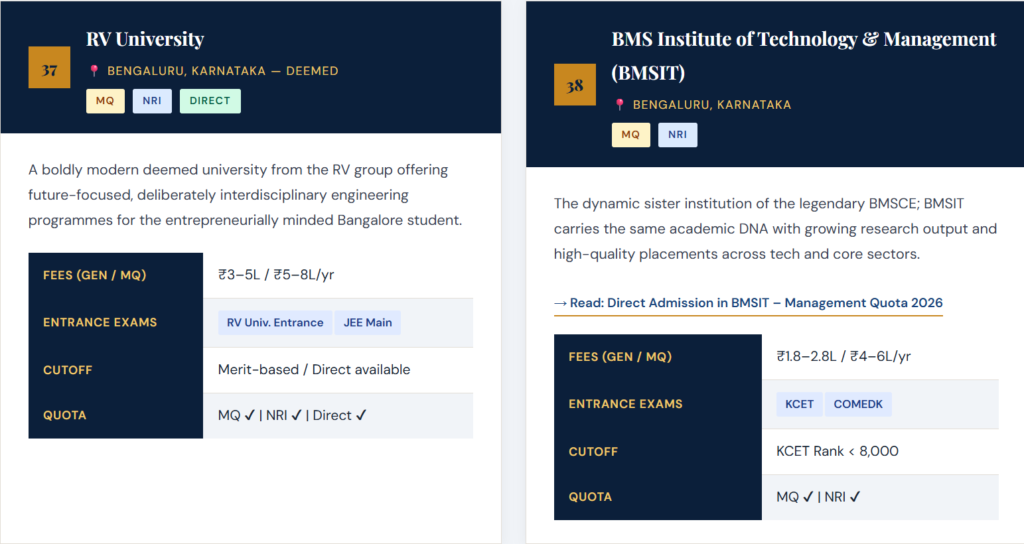
Task: Click the rank 37 badge
Action: coord(49,68)
